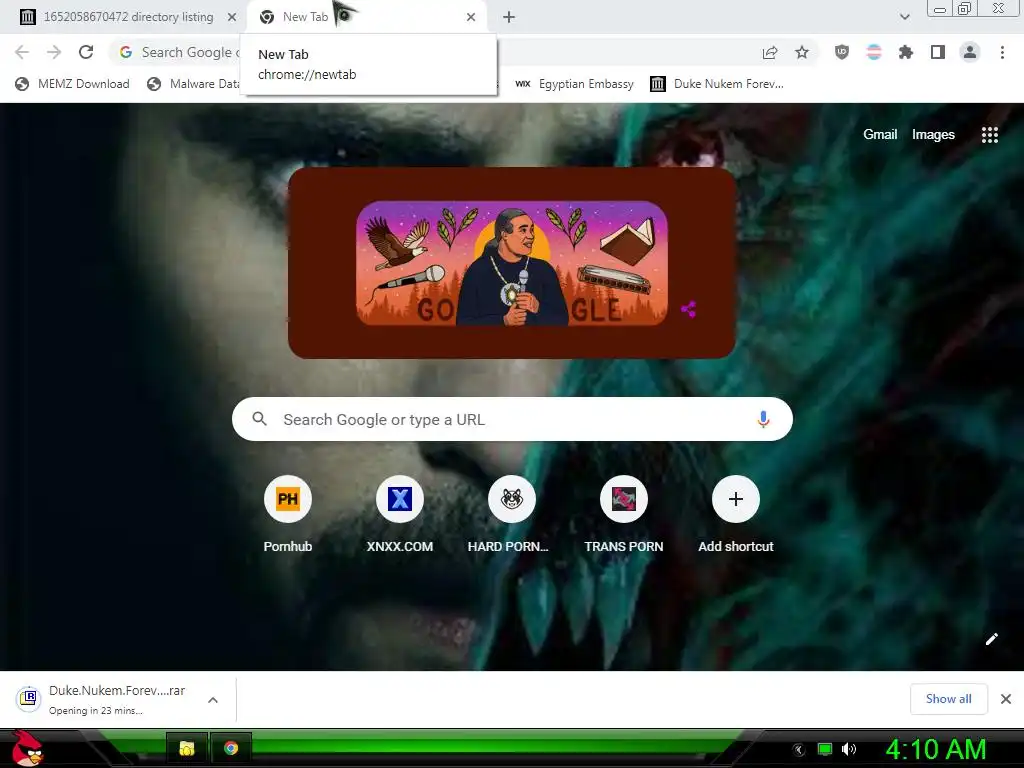Open the Chrome profile avatar
Viewport: 1024px width, 768px height.
970,52
